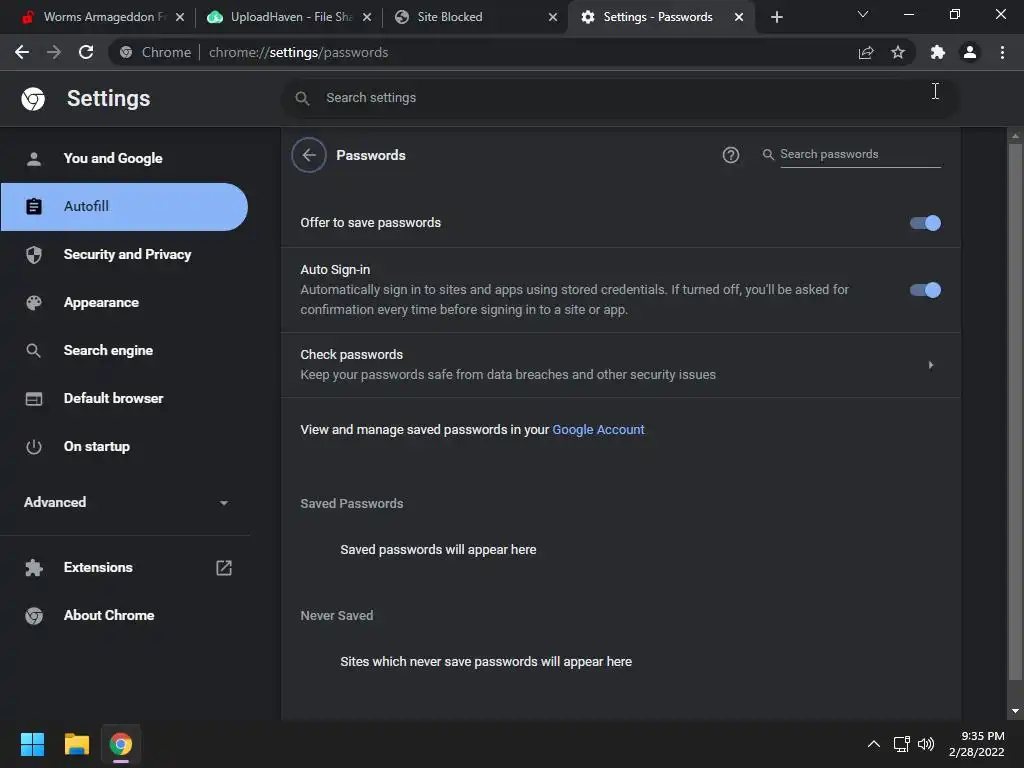Viewport: 1024px width, 768px height.
Task: Open the Chrome profile avatar menu
Action: click(970, 52)
